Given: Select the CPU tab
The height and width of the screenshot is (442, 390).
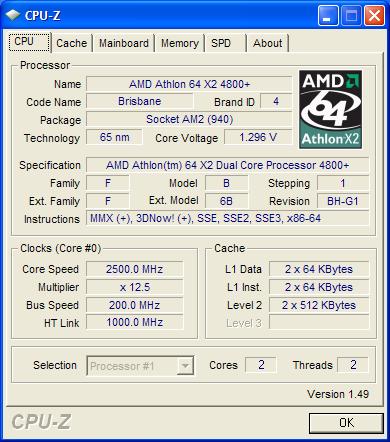Looking at the screenshot, I should click(x=29, y=42).
